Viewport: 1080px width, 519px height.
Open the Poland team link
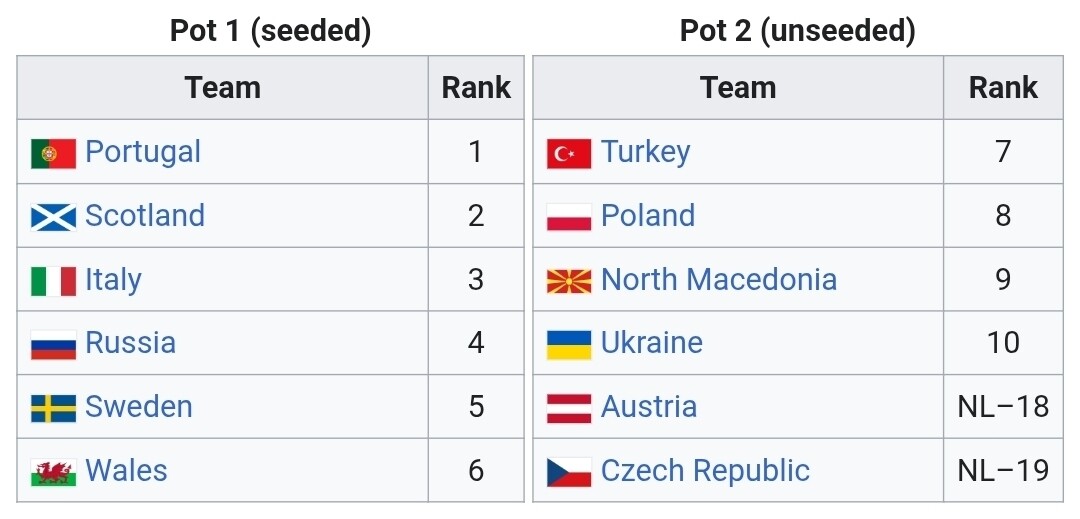(648, 216)
